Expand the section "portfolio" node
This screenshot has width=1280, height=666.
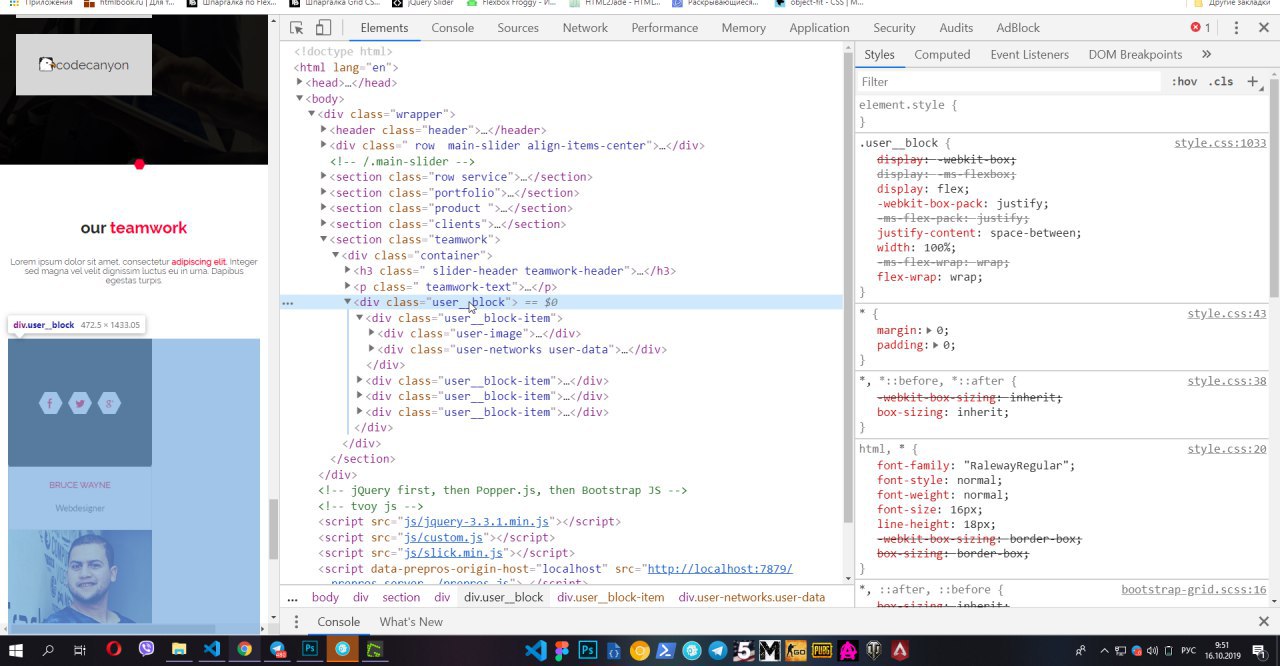324,193
